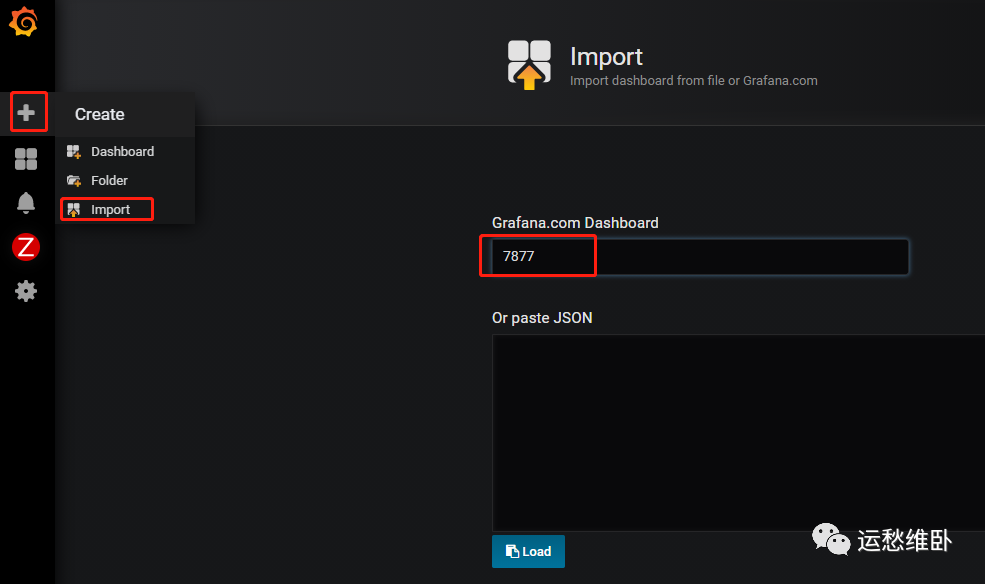Click the Import page title text
Screen dimensions: 985x584
pyautogui.click(x=606, y=57)
